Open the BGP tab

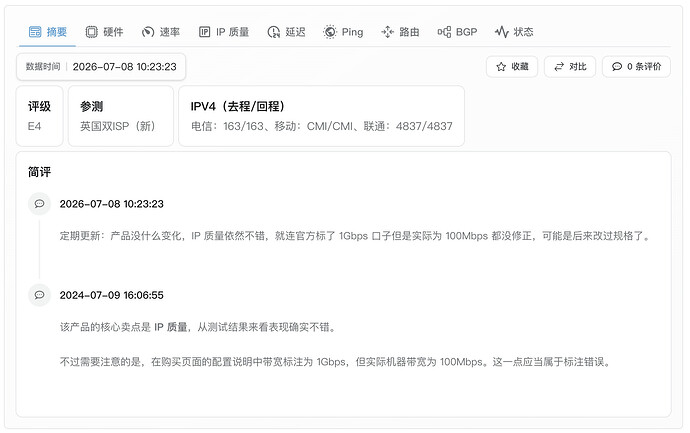pyautogui.click(x=457, y=32)
